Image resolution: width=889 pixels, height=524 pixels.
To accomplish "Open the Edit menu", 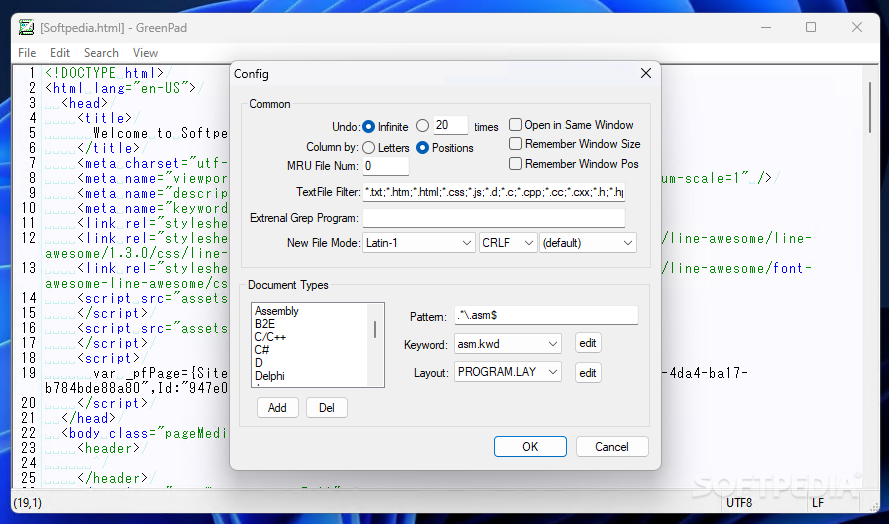I will point(60,53).
